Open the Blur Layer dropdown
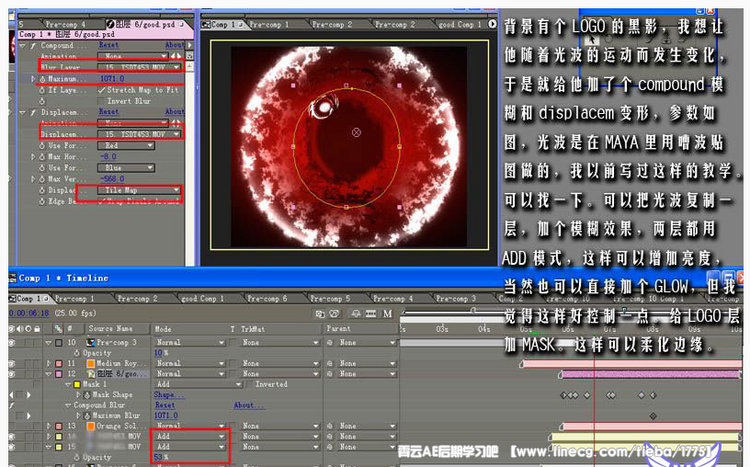Screen dimensions: 750x467 [139, 67]
